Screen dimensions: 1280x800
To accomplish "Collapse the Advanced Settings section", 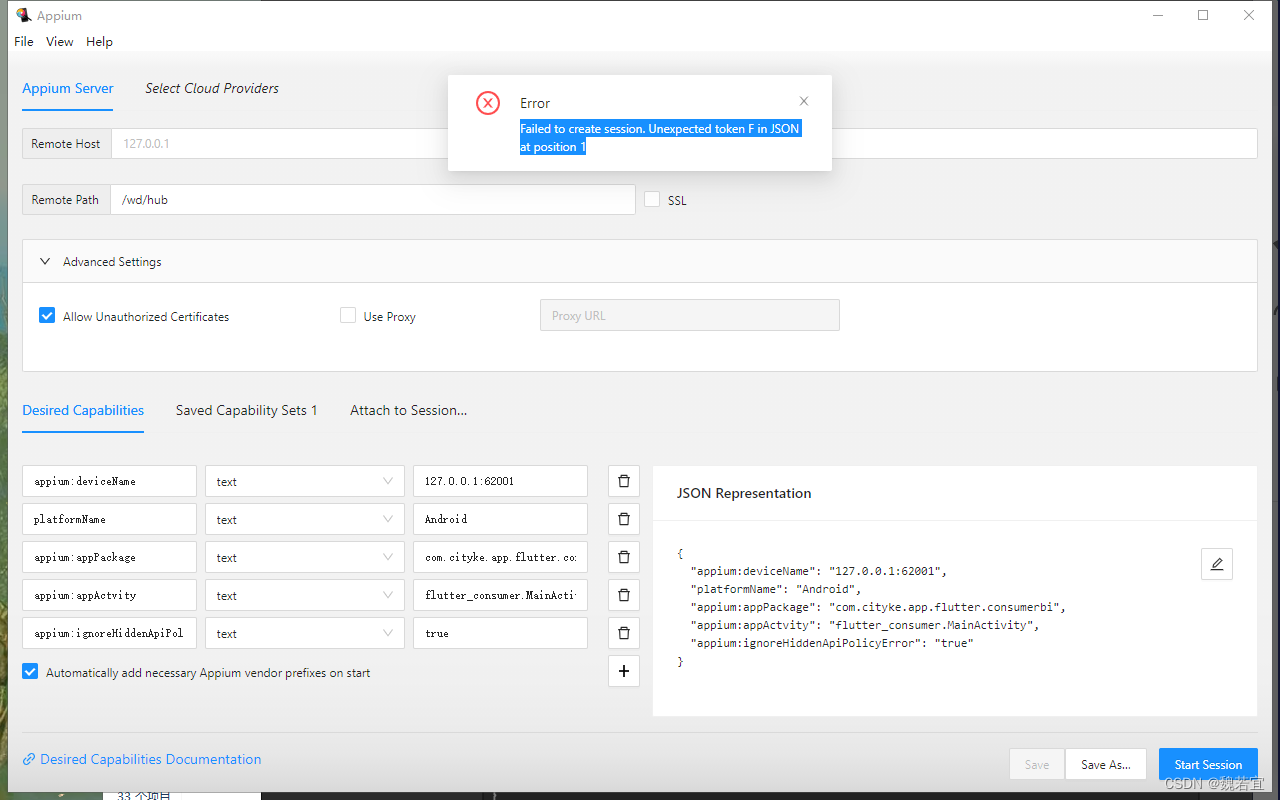I will coord(44,261).
